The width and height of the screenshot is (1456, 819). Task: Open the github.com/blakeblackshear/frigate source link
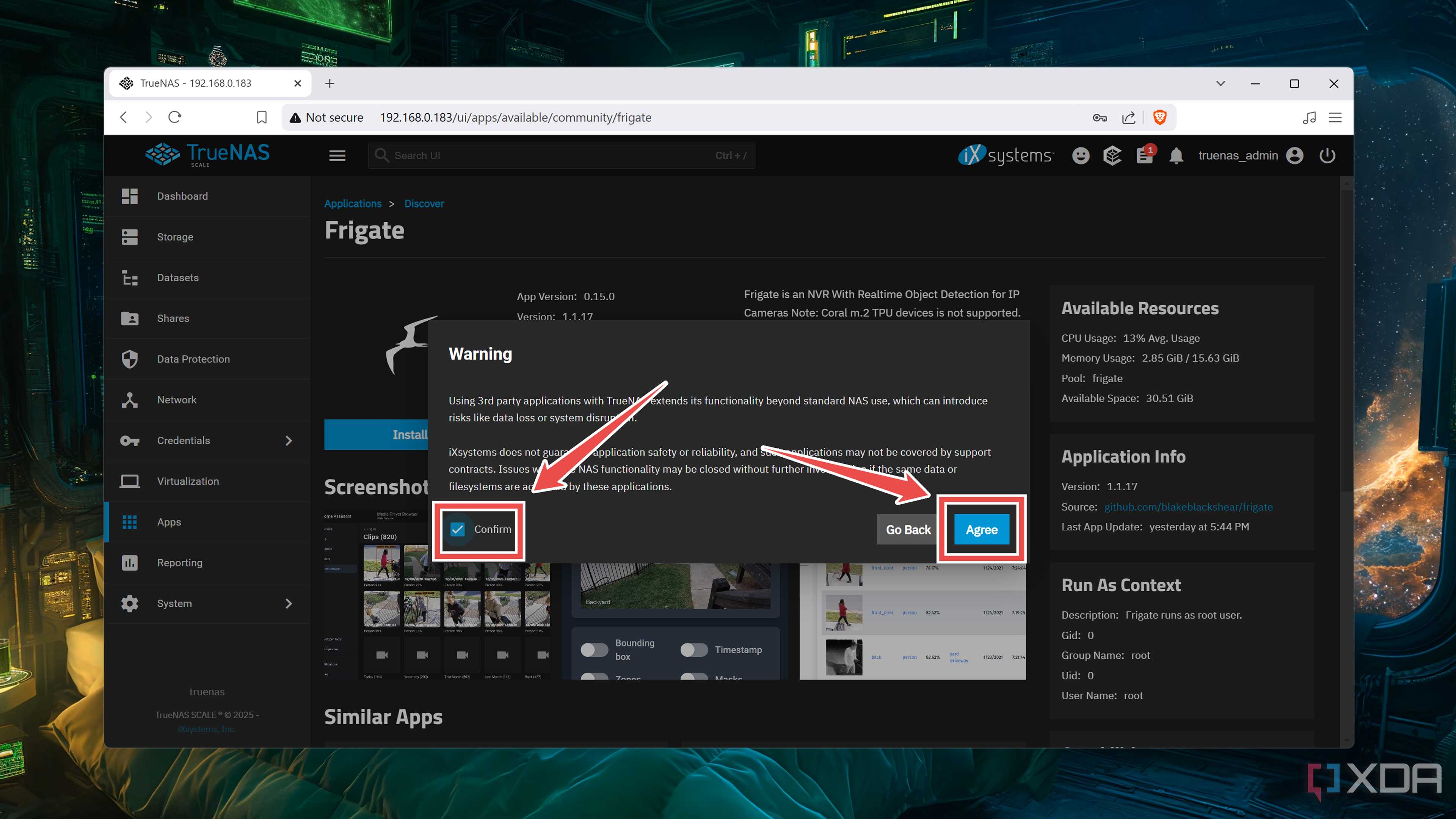tap(1188, 507)
